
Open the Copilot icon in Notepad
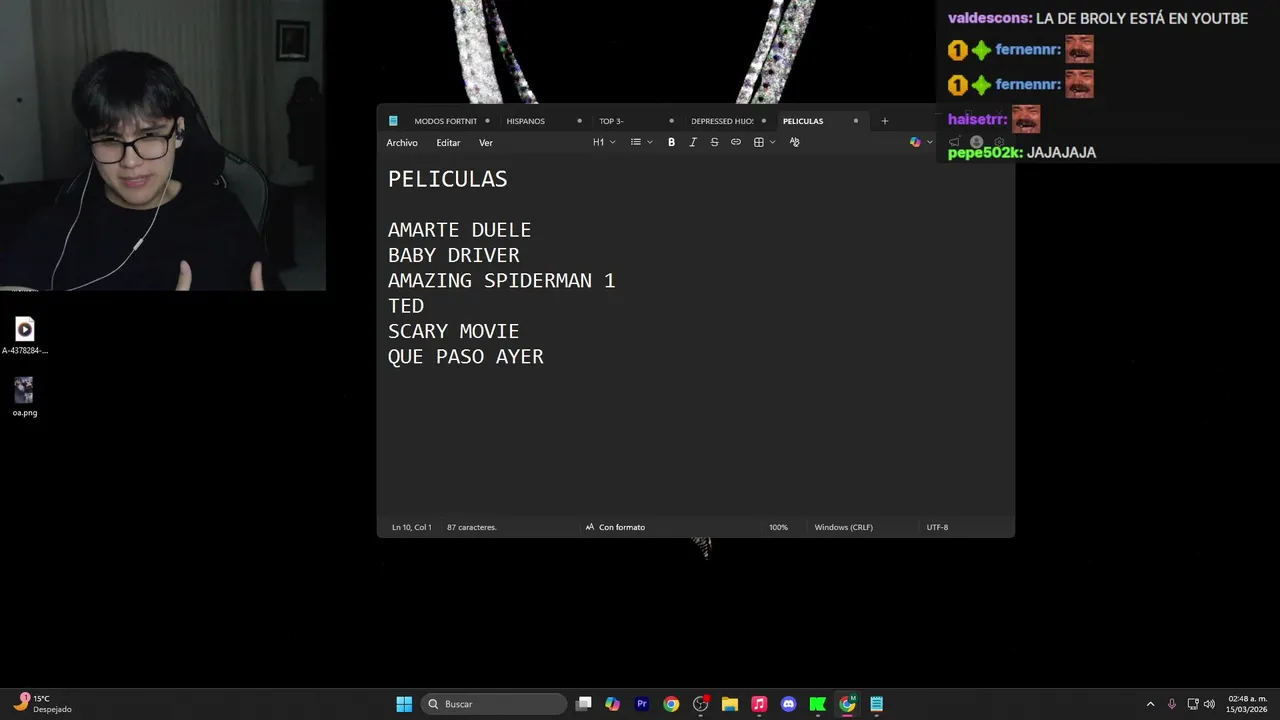click(915, 142)
